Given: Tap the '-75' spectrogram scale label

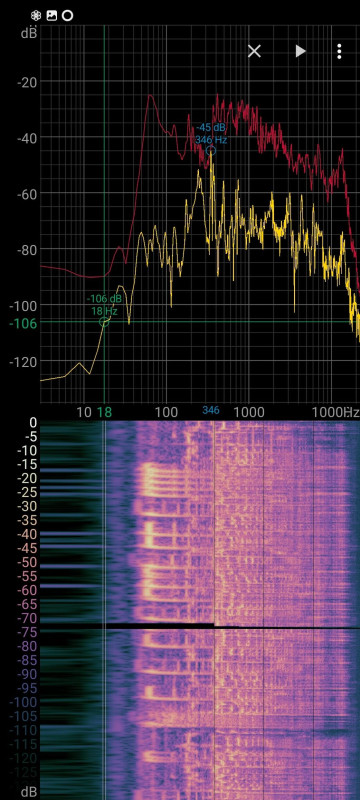Looking at the screenshot, I should coord(28,632).
